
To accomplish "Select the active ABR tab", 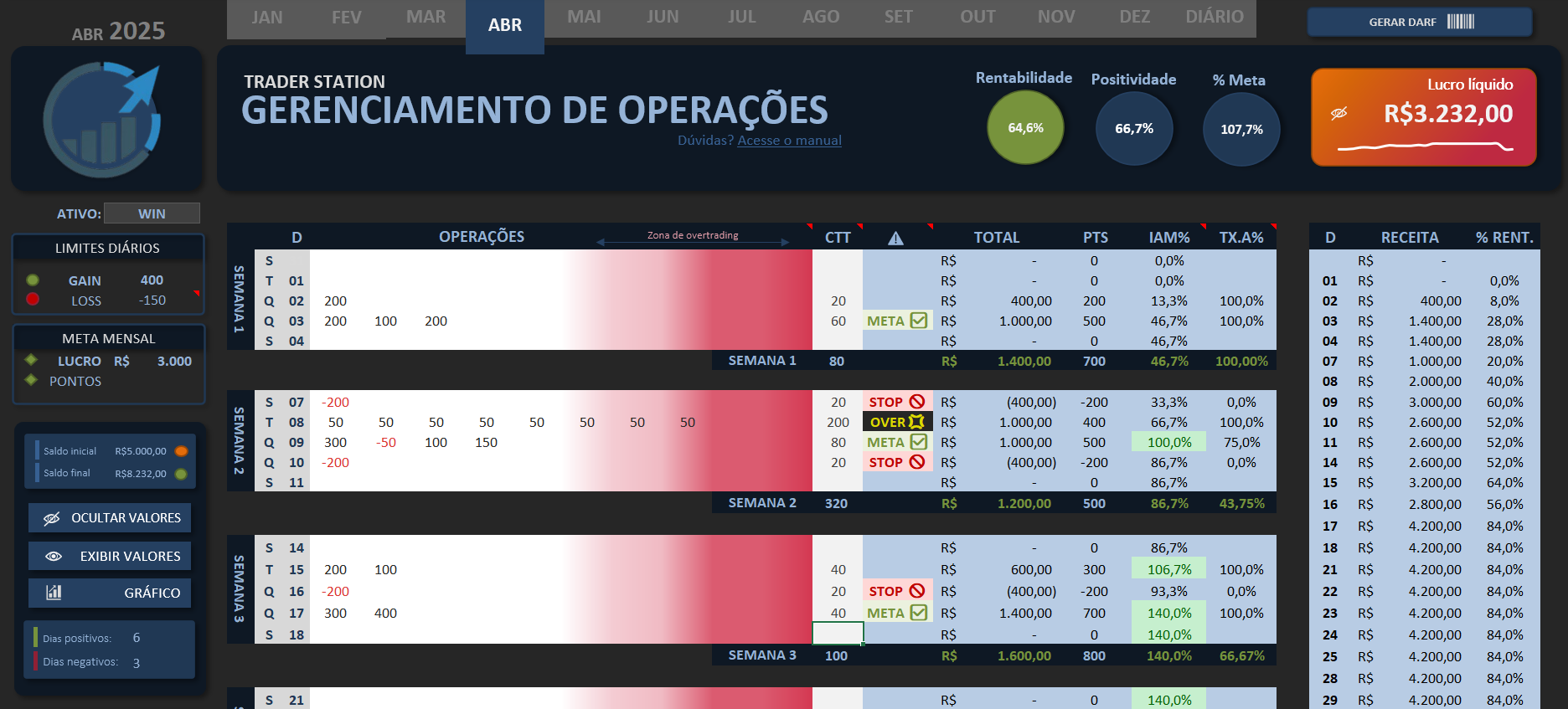I will [505, 25].
